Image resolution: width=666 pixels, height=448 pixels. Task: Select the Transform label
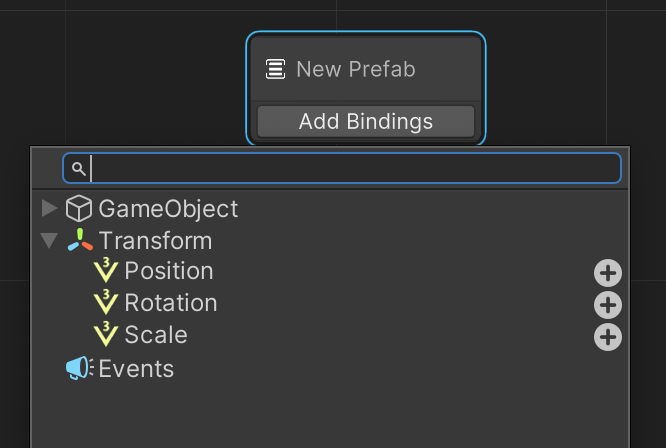pyautogui.click(x=155, y=240)
